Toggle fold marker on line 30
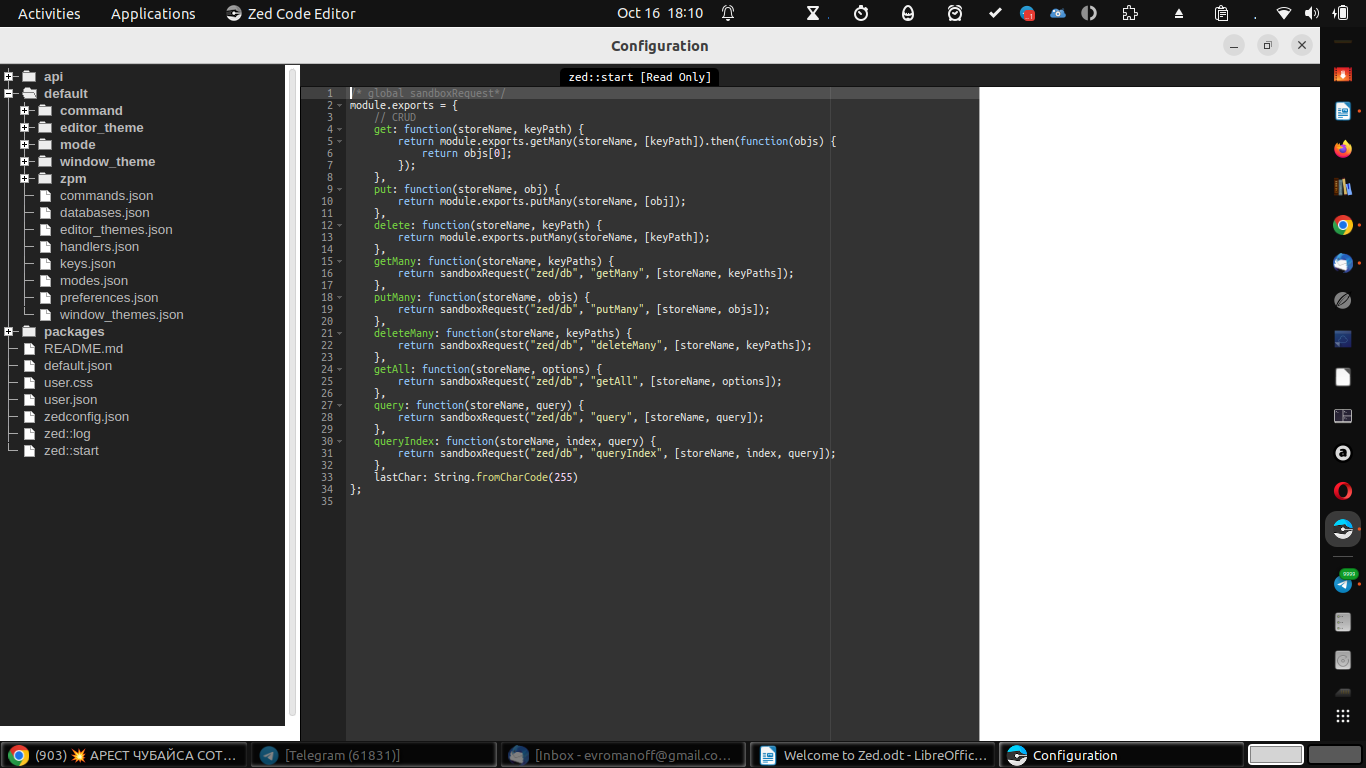The width and height of the screenshot is (1366, 768). tap(340, 441)
